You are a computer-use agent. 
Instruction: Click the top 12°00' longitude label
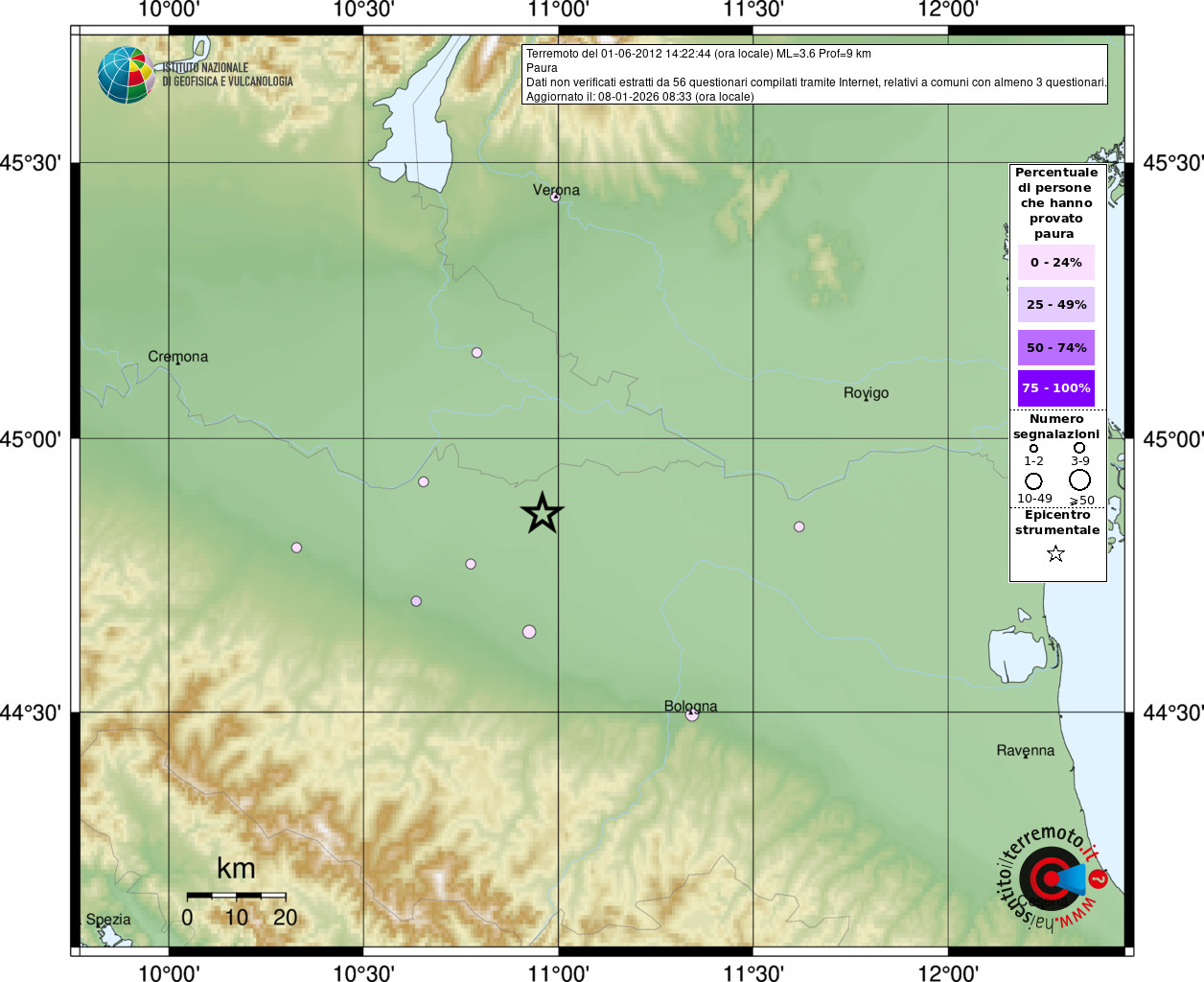click(948, 10)
